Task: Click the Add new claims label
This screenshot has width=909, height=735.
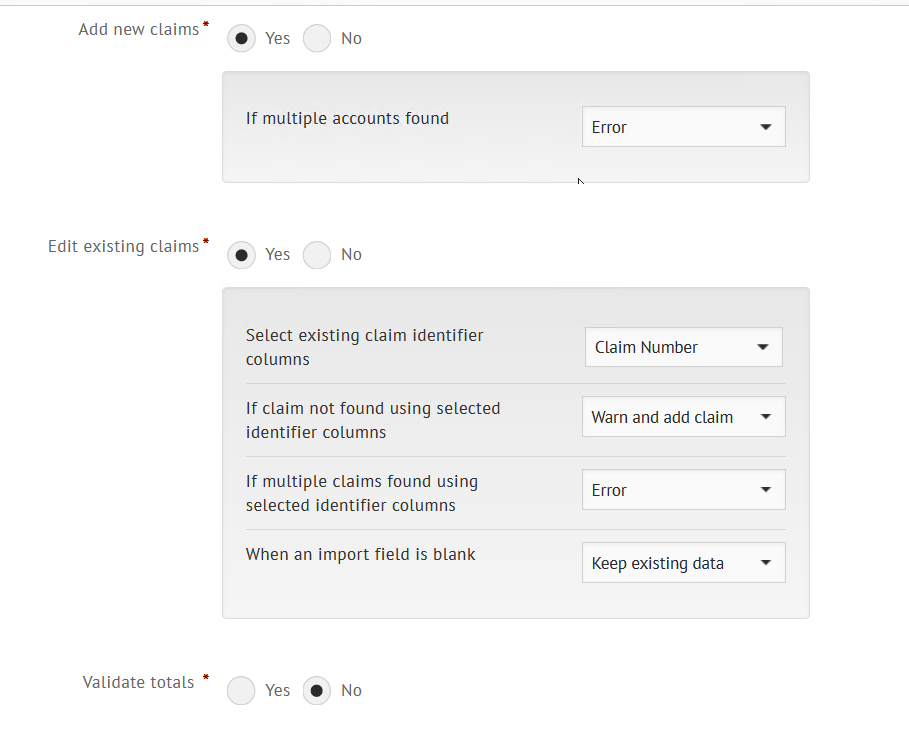Action: pos(138,30)
